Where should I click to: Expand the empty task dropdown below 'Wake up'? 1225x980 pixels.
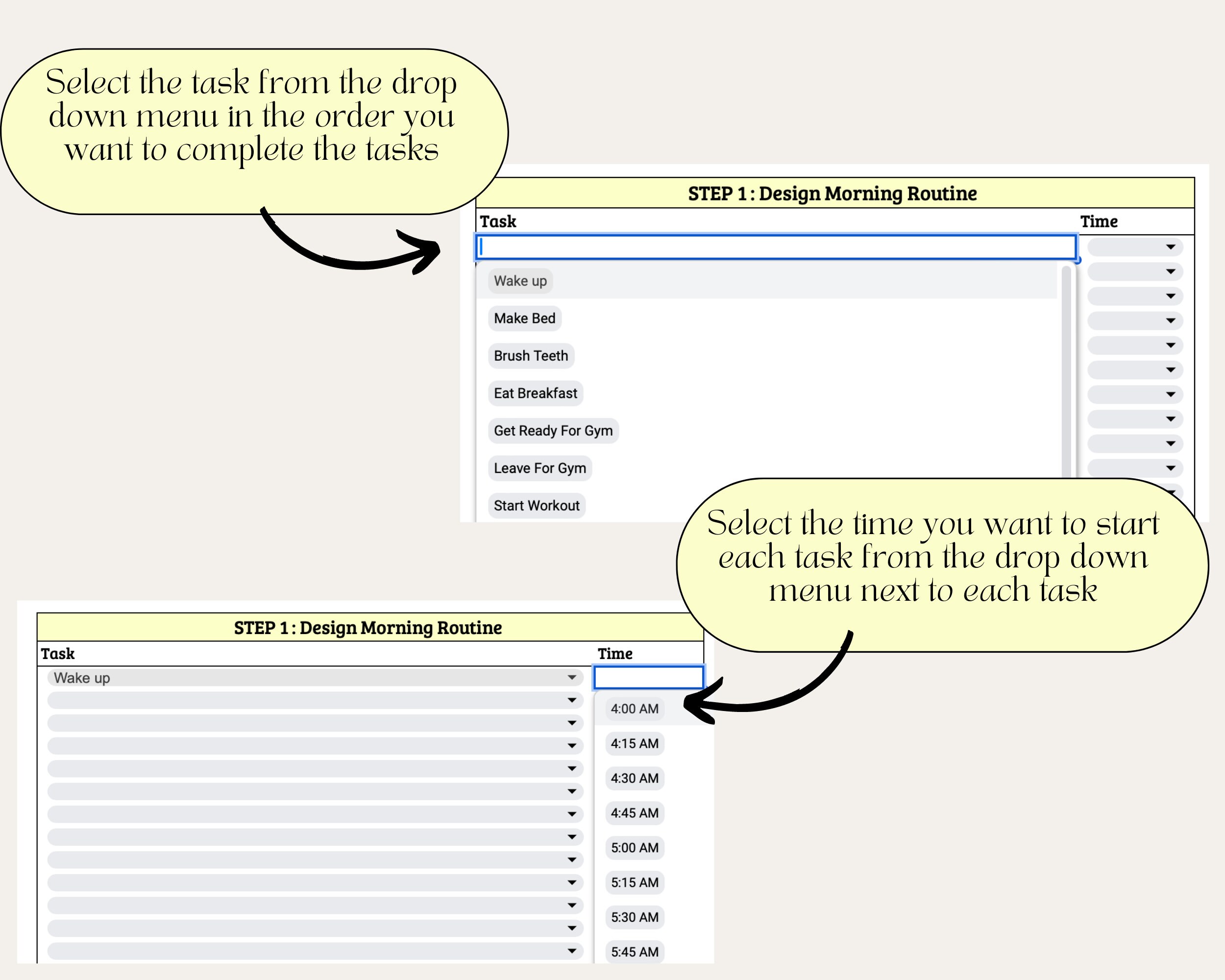(x=316, y=701)
